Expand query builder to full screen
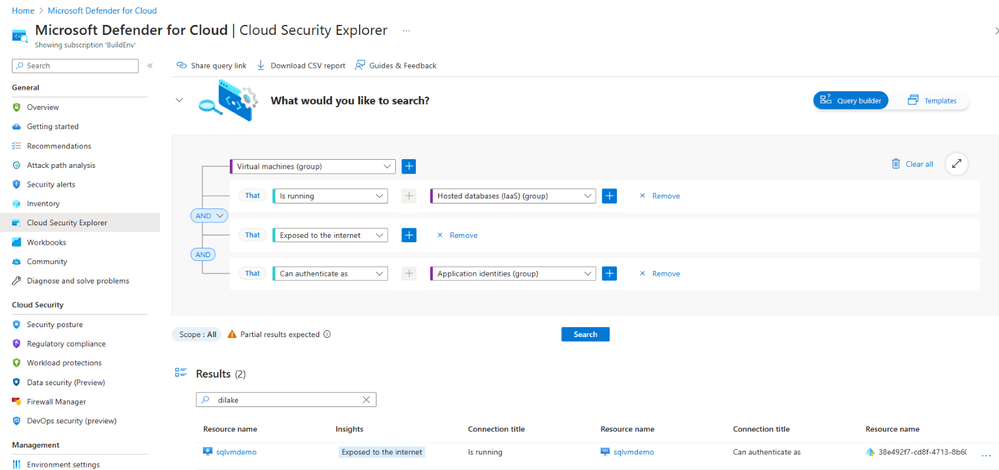999x470 pixels. (x=956, y=164)
